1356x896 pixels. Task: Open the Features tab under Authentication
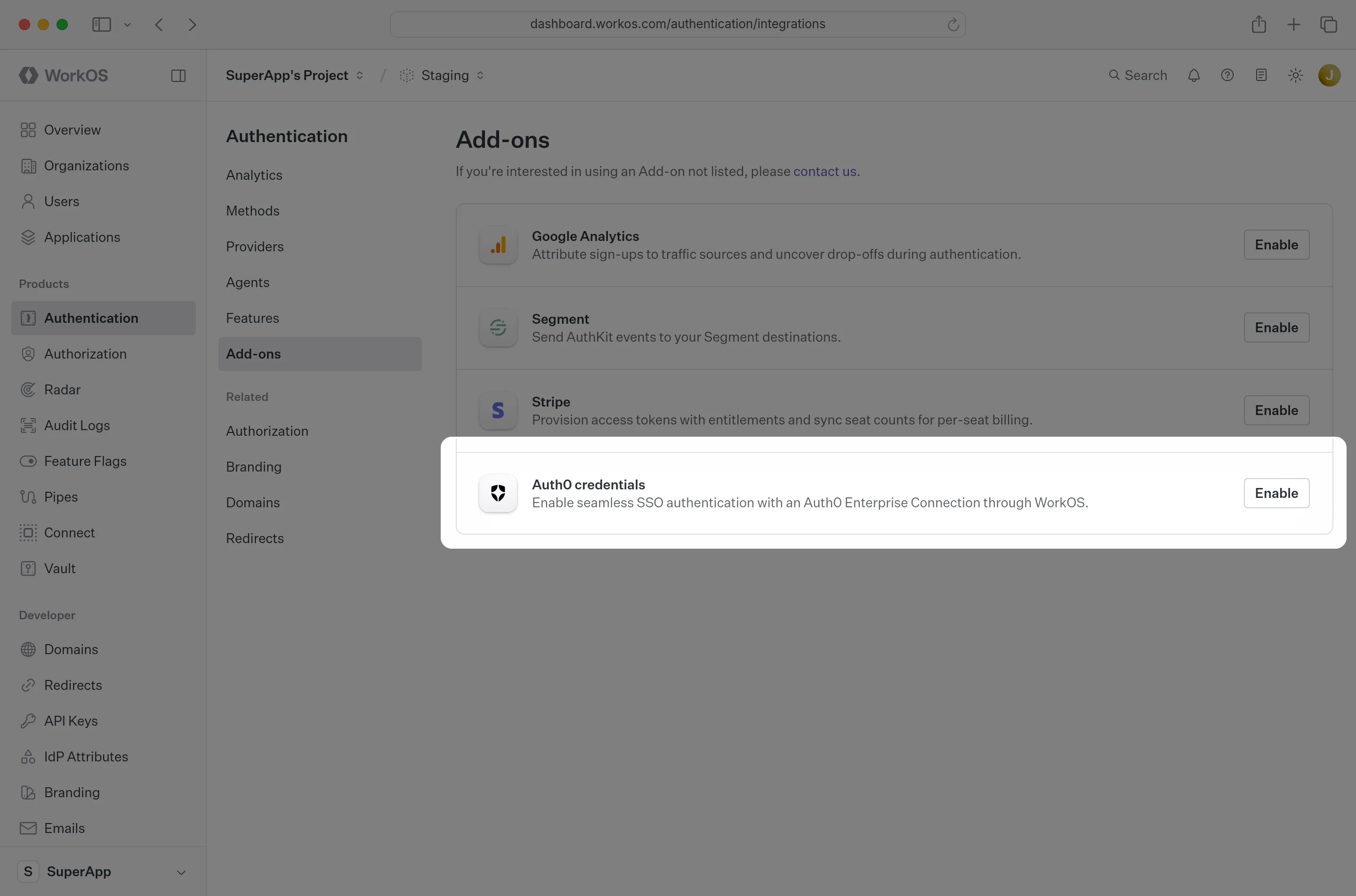click(320, 318)
